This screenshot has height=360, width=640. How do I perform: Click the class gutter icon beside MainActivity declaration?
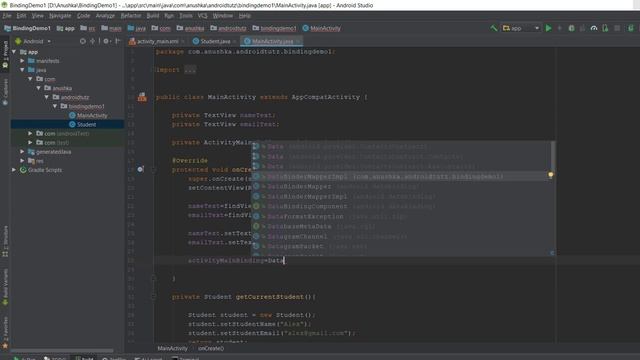tap(142, 97)
